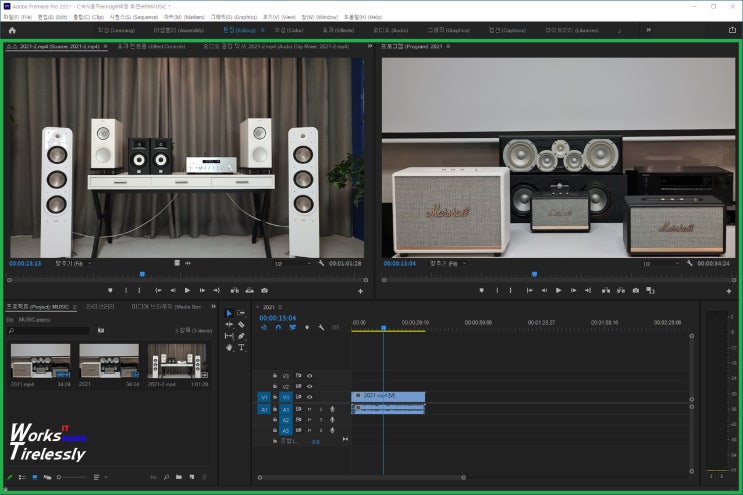The width and height of the screenshot is (743, 495).
Task: Toggle sync lock on track A3
Action: 299,431
